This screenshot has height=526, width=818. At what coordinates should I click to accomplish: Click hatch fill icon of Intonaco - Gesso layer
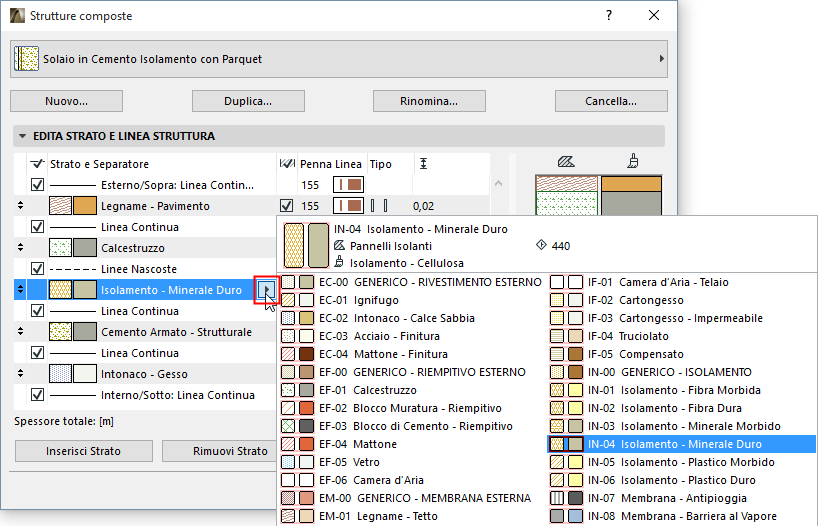(61, 374)
